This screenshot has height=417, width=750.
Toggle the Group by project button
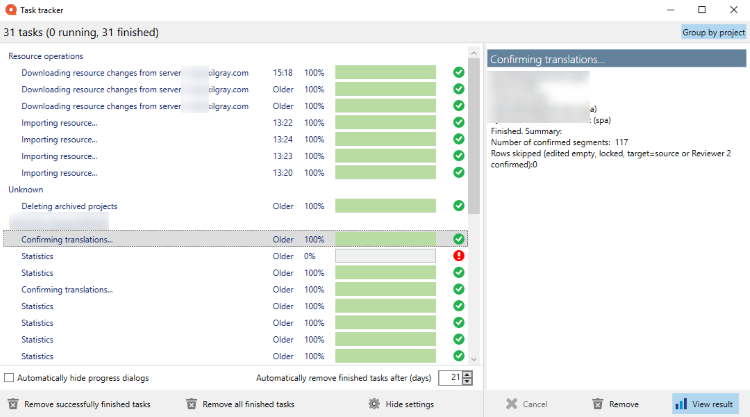(x=713, y=32)
